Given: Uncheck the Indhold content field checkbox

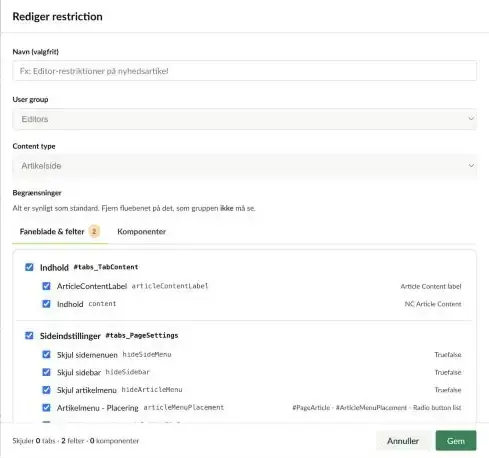Looking at the screenshot, I should point(46,304).
